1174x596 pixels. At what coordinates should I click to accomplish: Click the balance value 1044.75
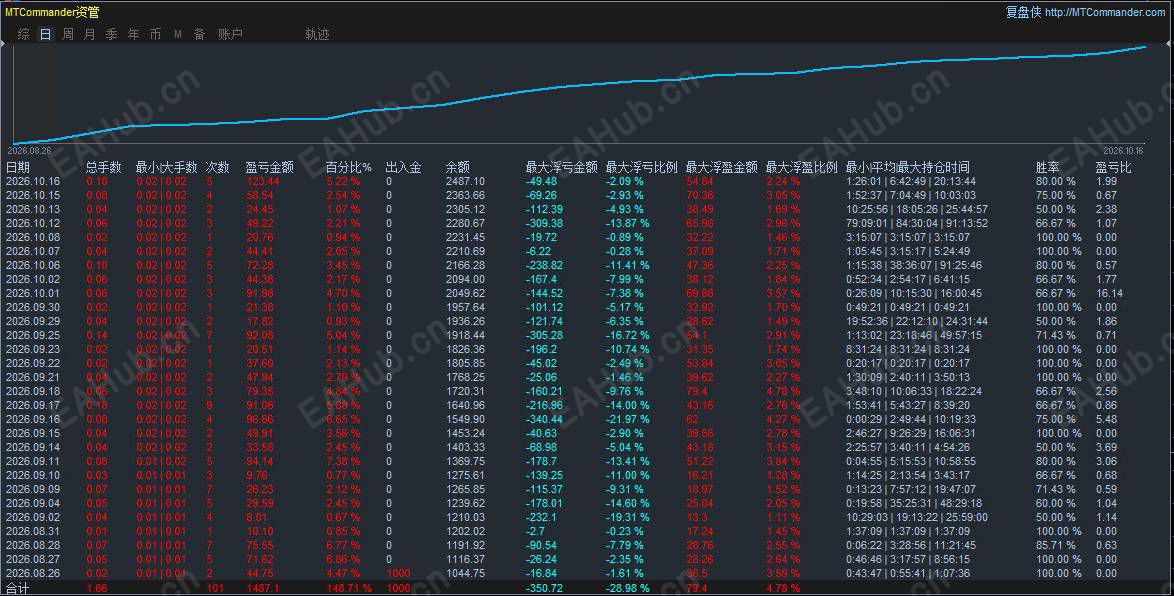(465, 574)
